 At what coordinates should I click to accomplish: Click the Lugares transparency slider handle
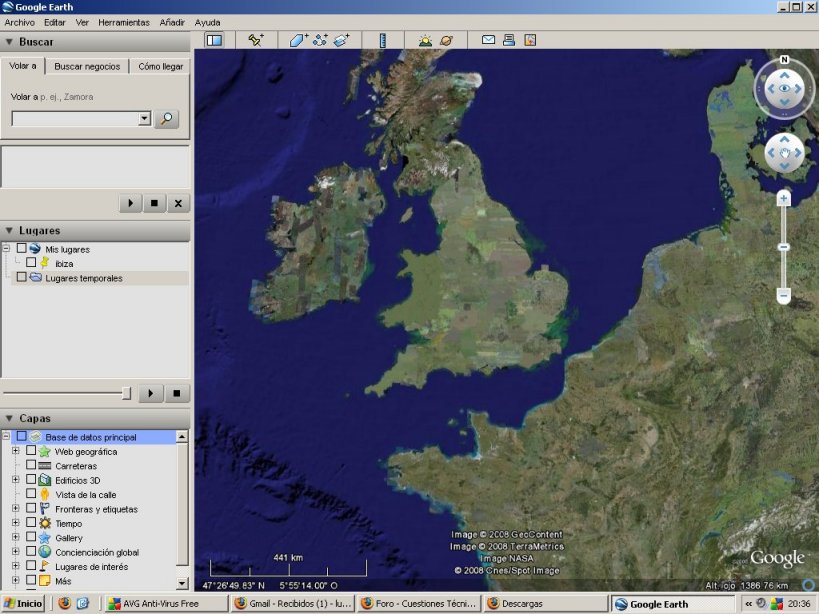pyautogui.click(x=126, y=393)
